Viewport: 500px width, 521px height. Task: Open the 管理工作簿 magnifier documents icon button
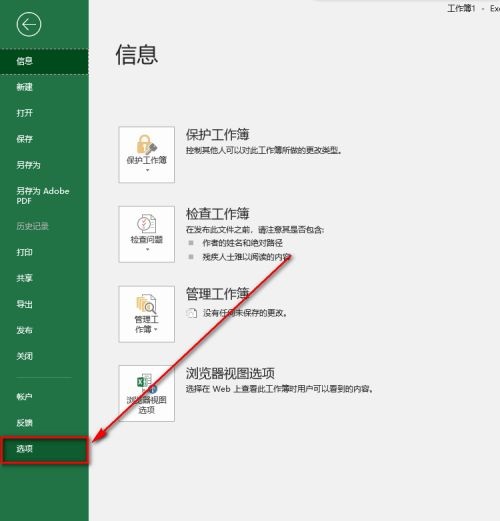pos(147,314)
